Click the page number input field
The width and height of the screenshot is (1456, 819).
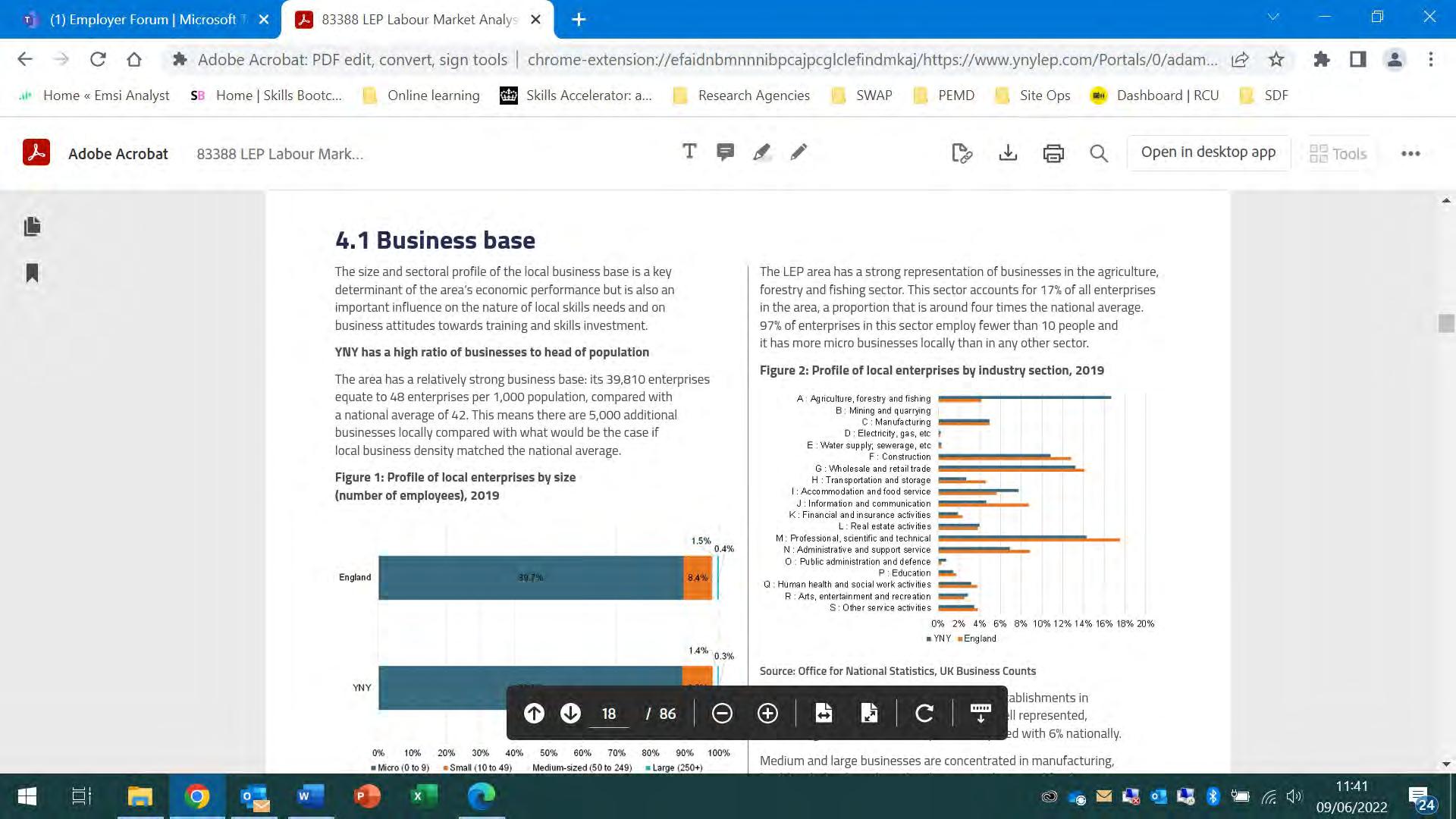pyautogui.click(x=609, y=714)
